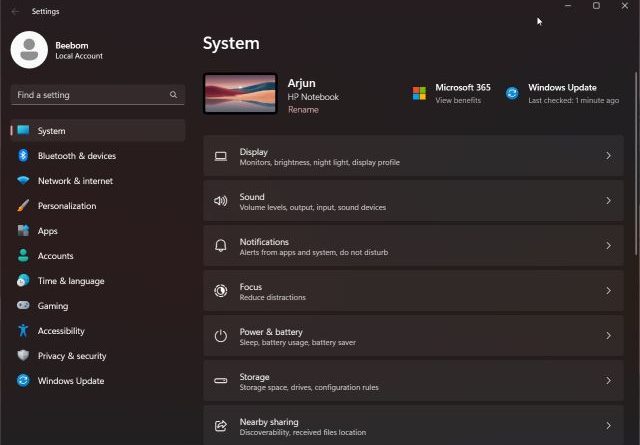Click the Windows Update sidebar sync icon
The width and height of the screenshot is (640, 445).
click(x=23, y=380)
